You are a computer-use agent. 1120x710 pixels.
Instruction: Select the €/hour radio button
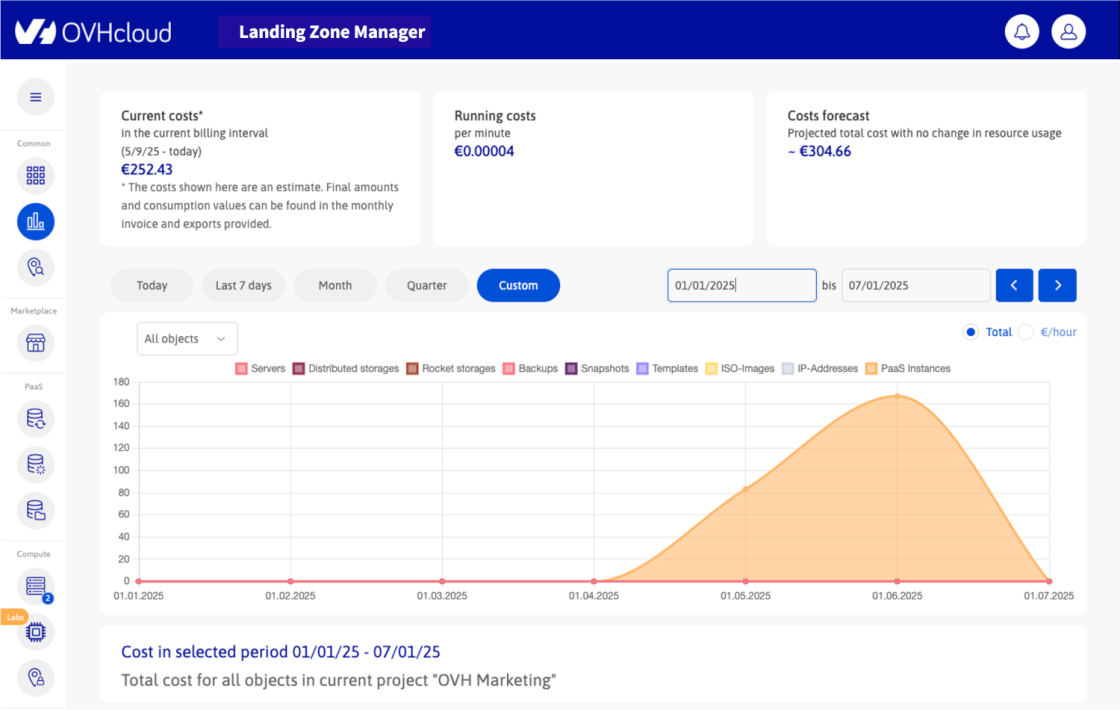coord(1026,332)
